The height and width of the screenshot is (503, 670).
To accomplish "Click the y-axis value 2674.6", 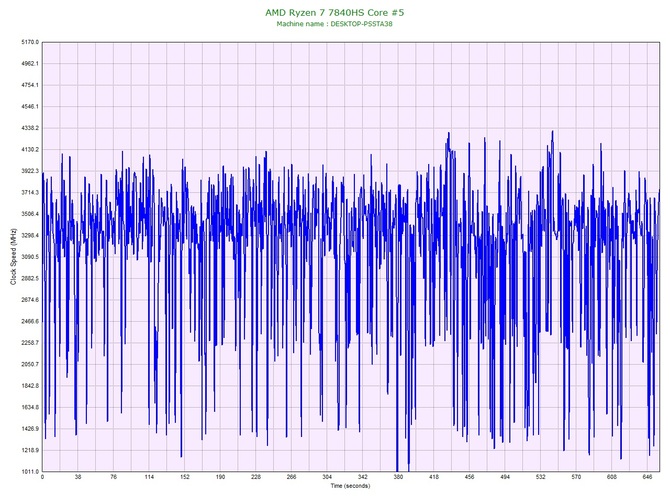I will click(30, 300).
